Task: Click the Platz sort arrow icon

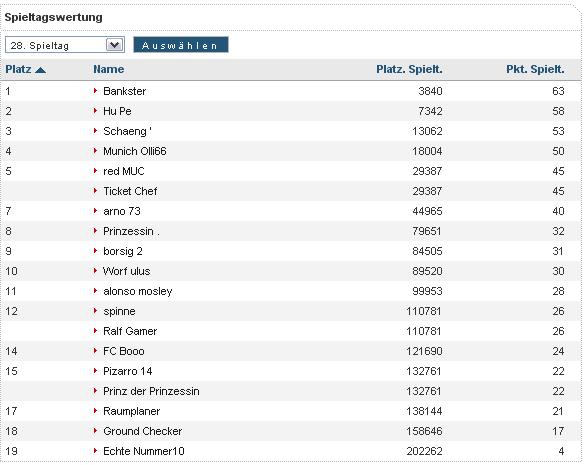Action: [40, 70]
